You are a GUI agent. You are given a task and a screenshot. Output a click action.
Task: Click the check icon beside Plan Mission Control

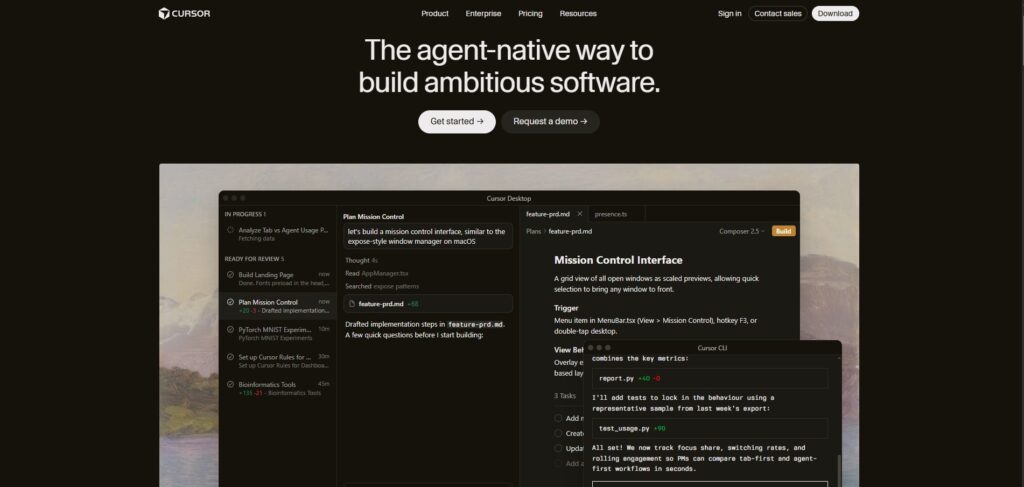pyautogui.click(x=231, y=302)
